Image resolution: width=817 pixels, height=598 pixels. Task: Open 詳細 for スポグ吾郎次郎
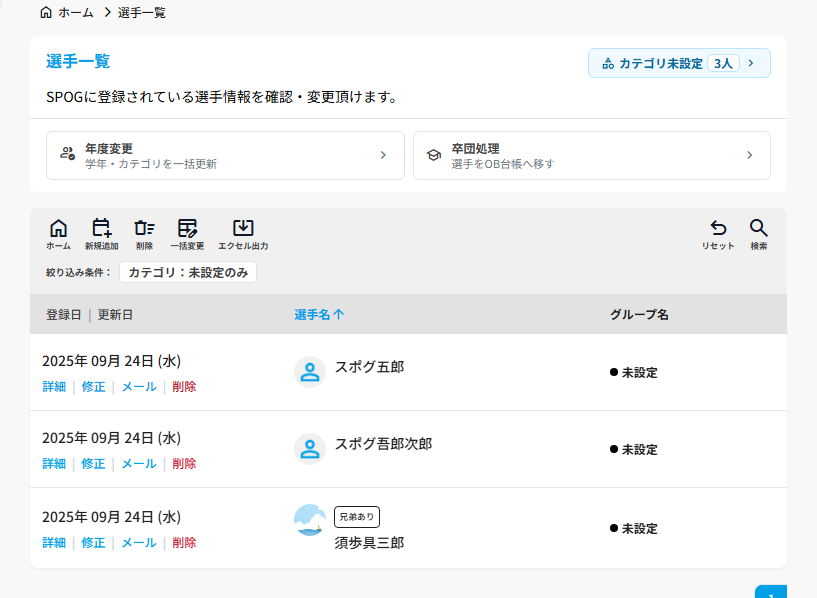tap(54, 464)
